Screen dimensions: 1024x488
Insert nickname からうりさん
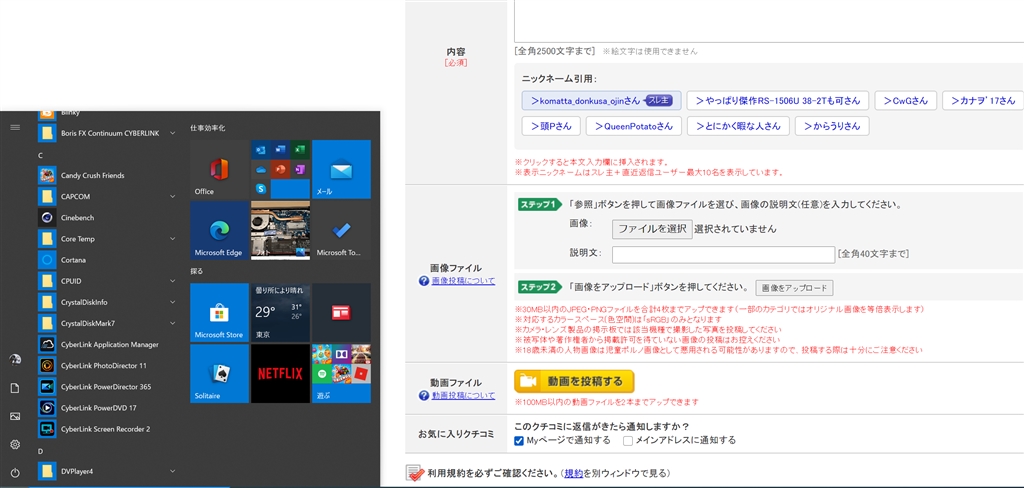point(832,126)
